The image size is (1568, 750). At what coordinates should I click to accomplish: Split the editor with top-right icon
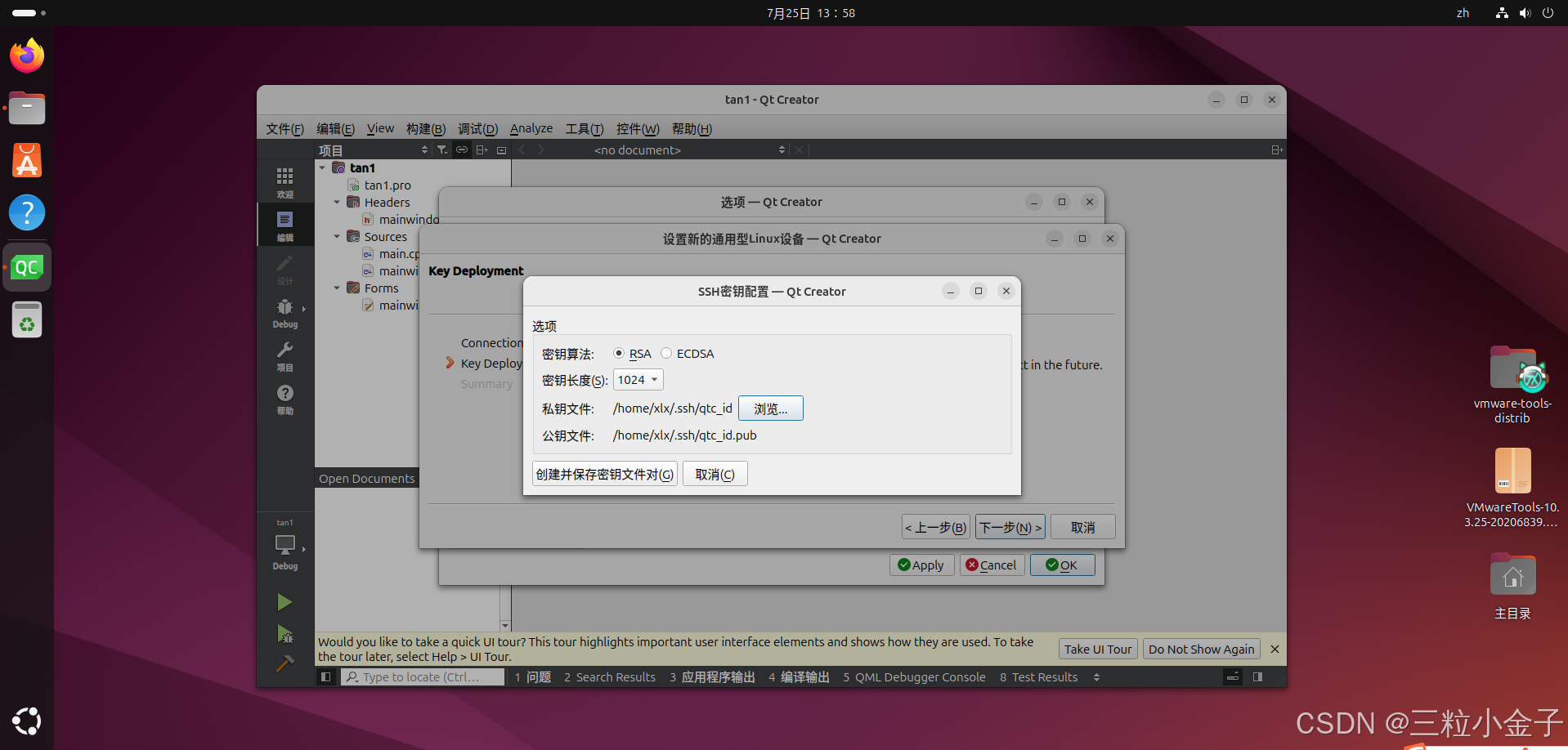click(x=1276, y=150)
